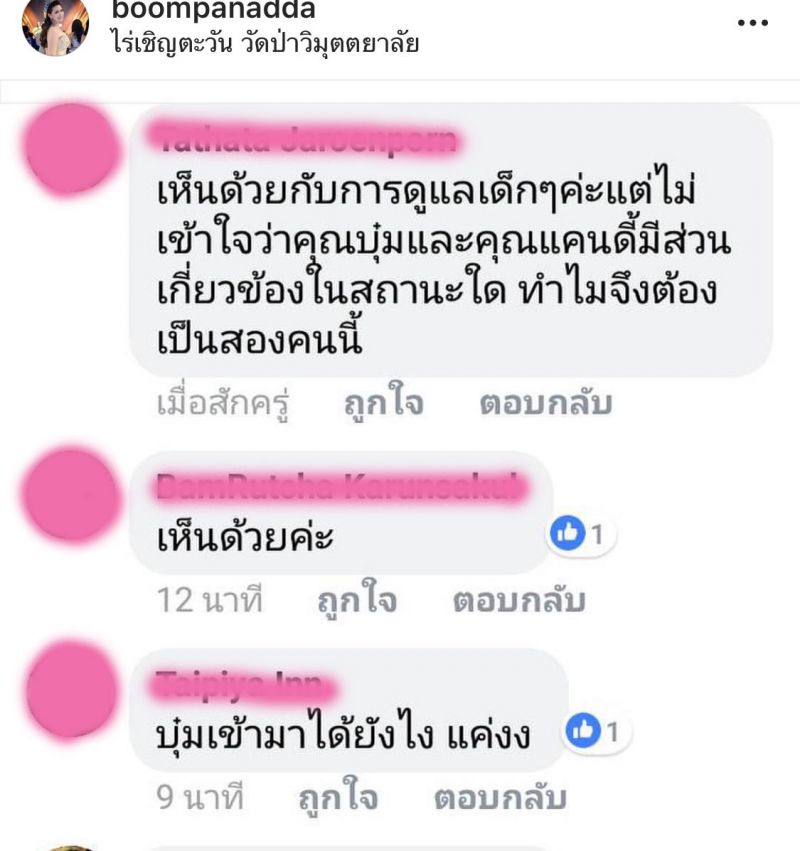Tap the first commenter's pink blurred avatar

71,150
